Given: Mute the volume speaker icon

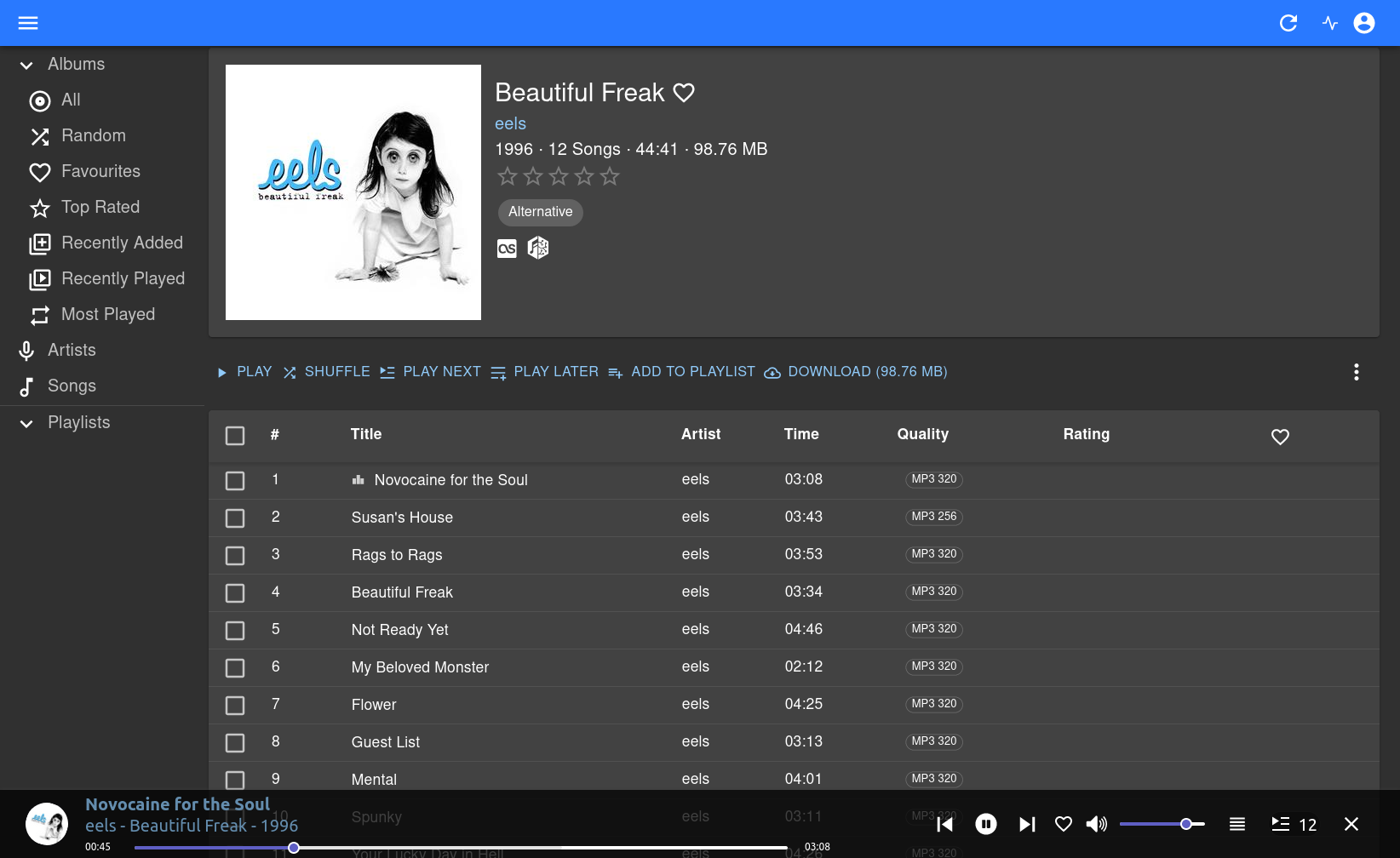Looking at the screenshot, I should 1097,824.
